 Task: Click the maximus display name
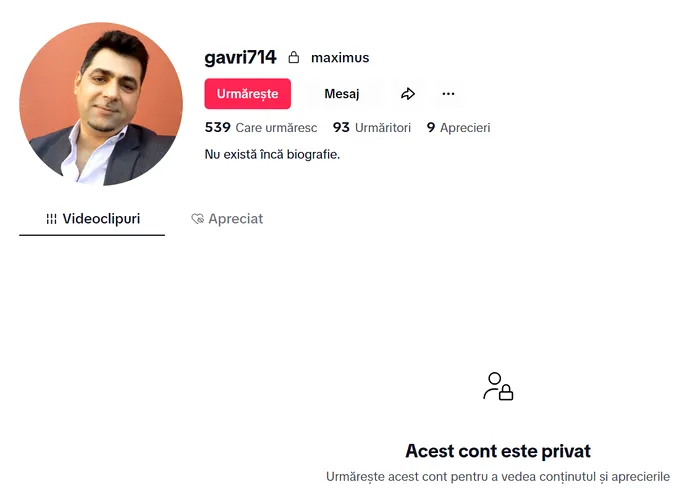(x=340, y=58)
